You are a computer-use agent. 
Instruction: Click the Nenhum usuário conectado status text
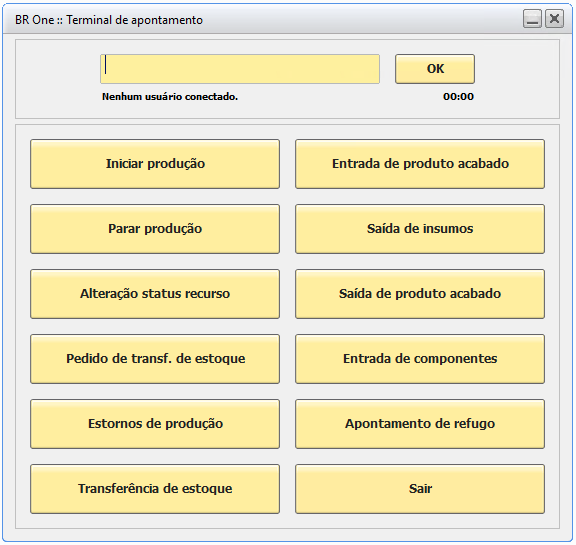coord(170,97)
